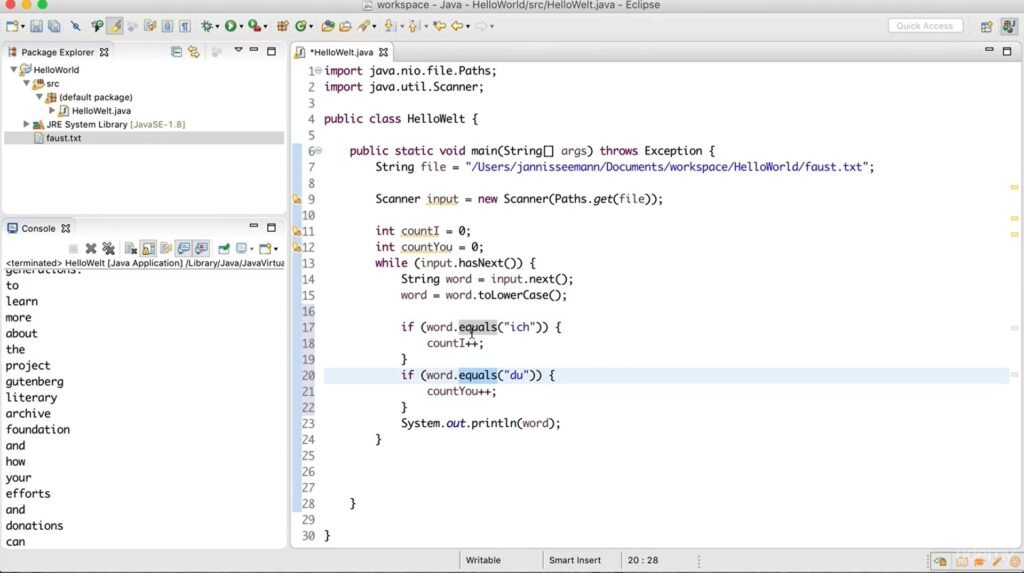
Task: Click the Display Selected Console icon
Action: point(242,248)
